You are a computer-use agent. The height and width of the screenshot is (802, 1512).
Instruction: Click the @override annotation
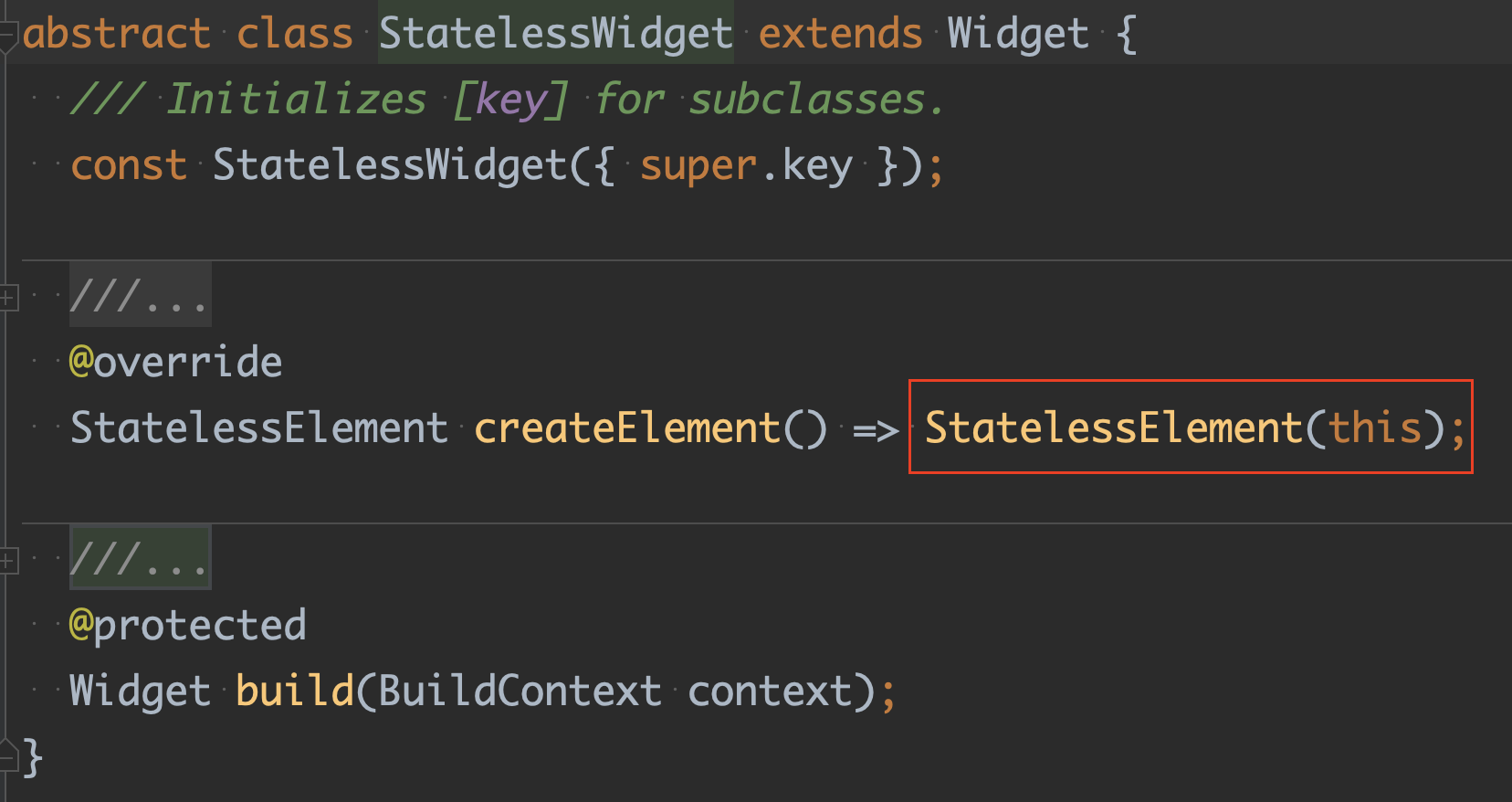click(x=176, y=363)
